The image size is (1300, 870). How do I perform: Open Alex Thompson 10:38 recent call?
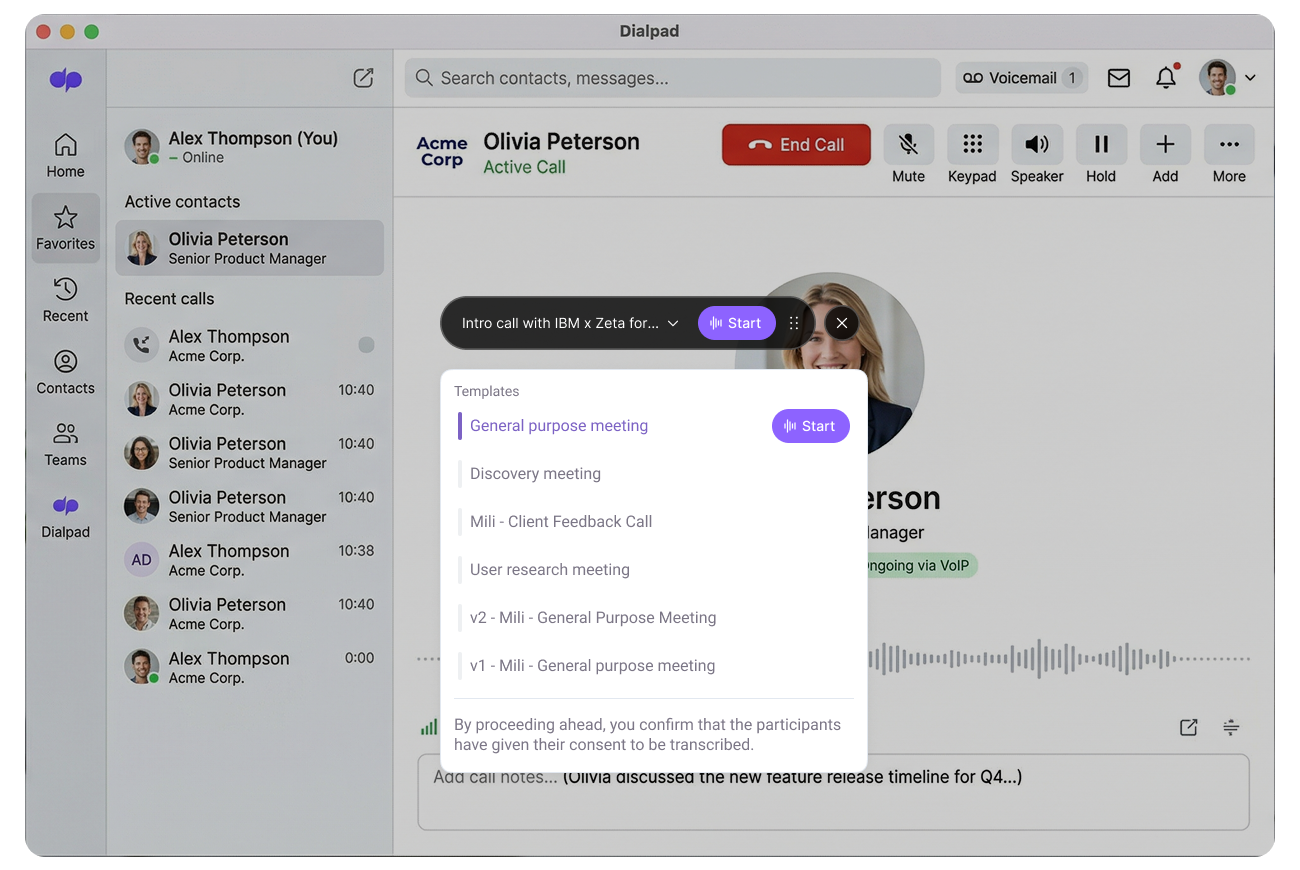point(249,560)
